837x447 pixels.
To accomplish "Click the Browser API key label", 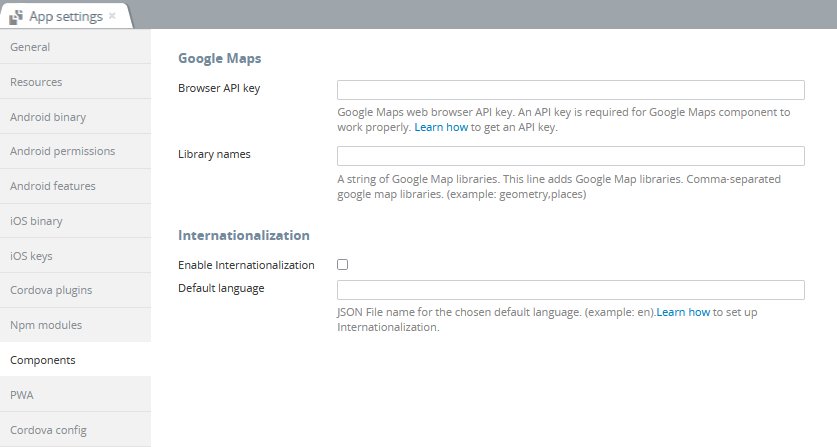I will click(x=219, y=88).
